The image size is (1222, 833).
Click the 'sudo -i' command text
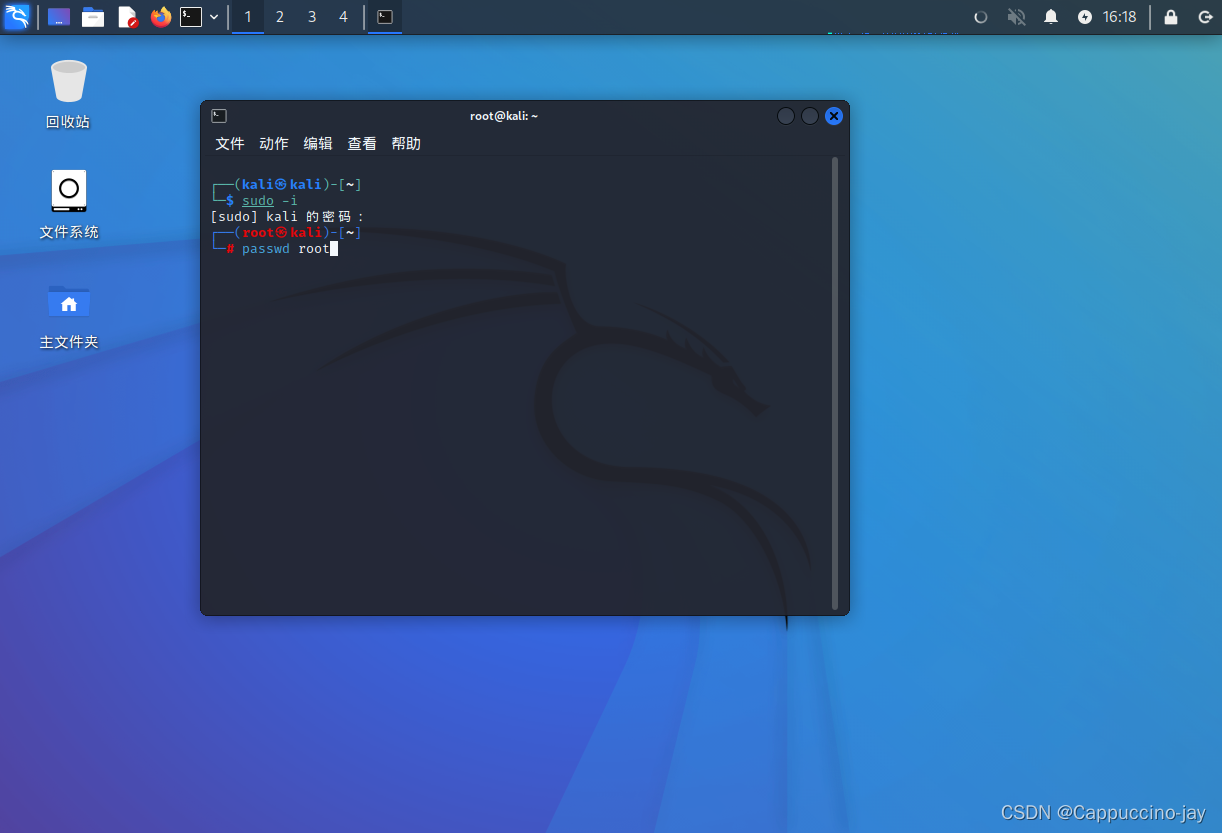point(270,201)
